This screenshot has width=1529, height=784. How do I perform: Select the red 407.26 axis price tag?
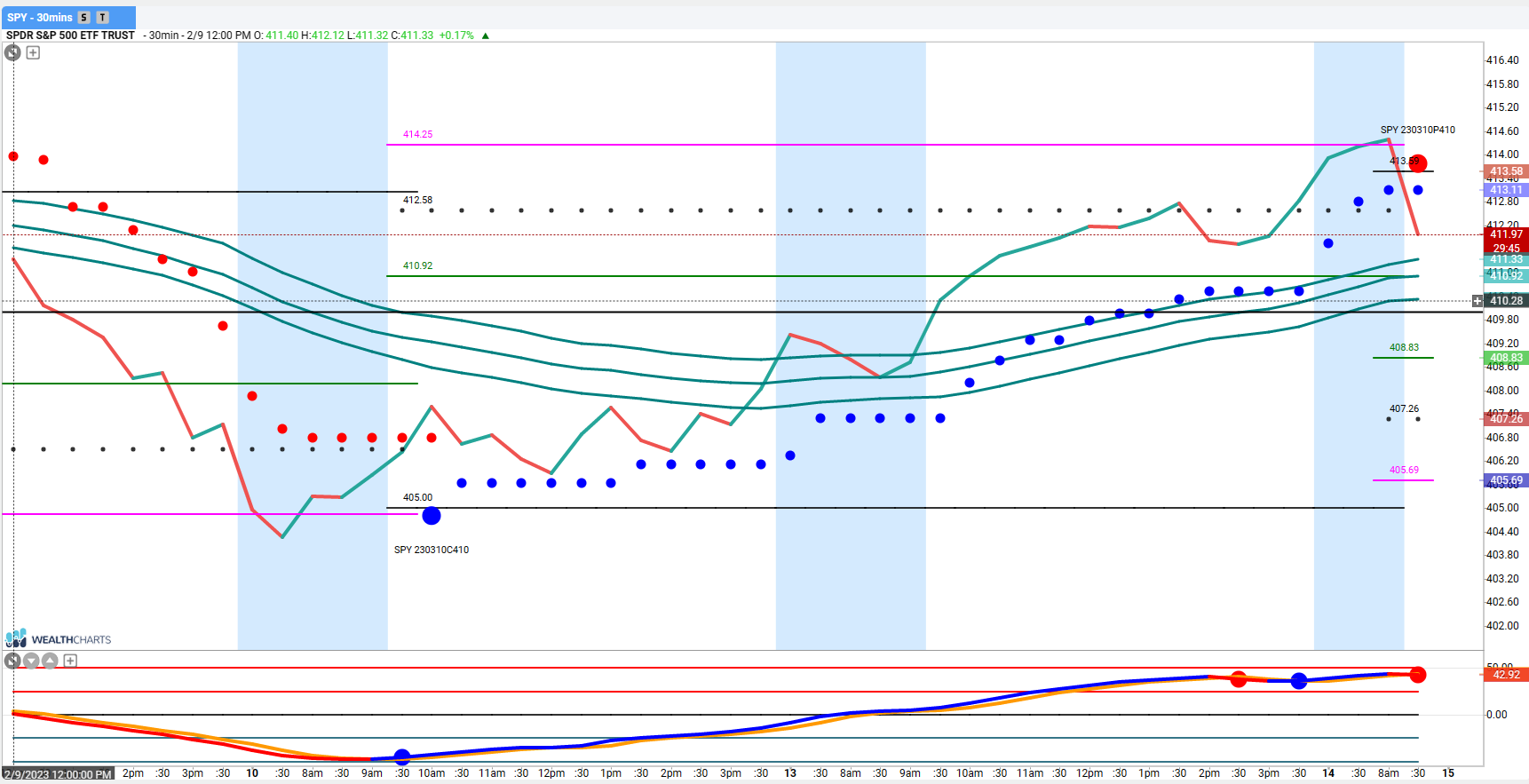[x=1506, y=418]
